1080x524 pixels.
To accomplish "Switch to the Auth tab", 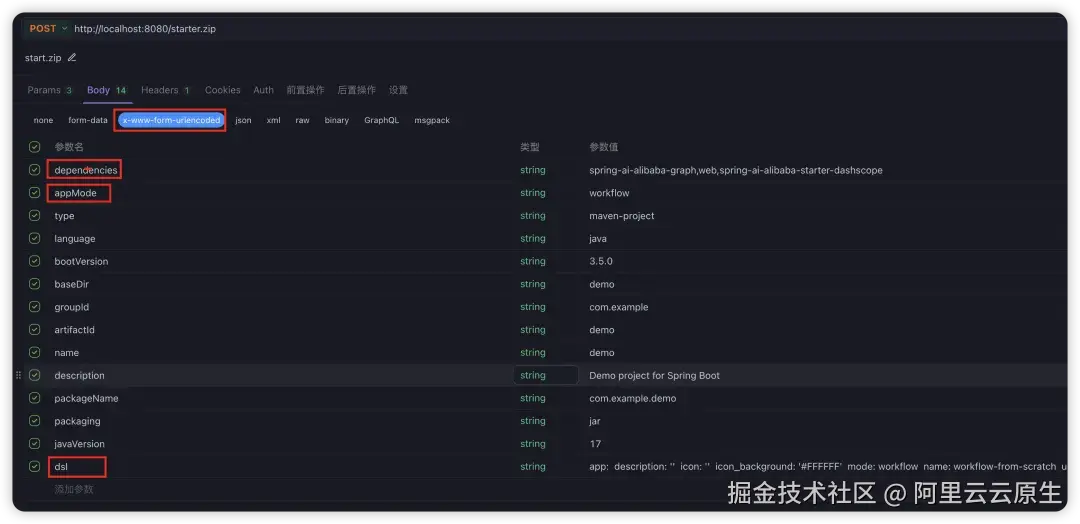I will [263, 90].
